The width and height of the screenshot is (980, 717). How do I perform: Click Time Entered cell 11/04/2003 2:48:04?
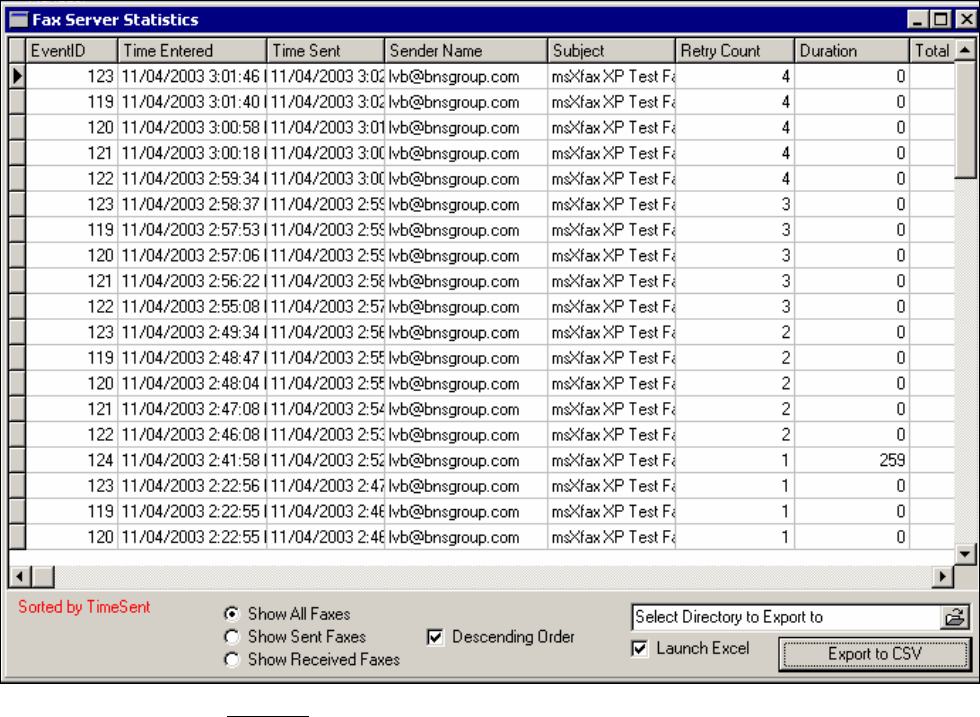click(192, 384)
